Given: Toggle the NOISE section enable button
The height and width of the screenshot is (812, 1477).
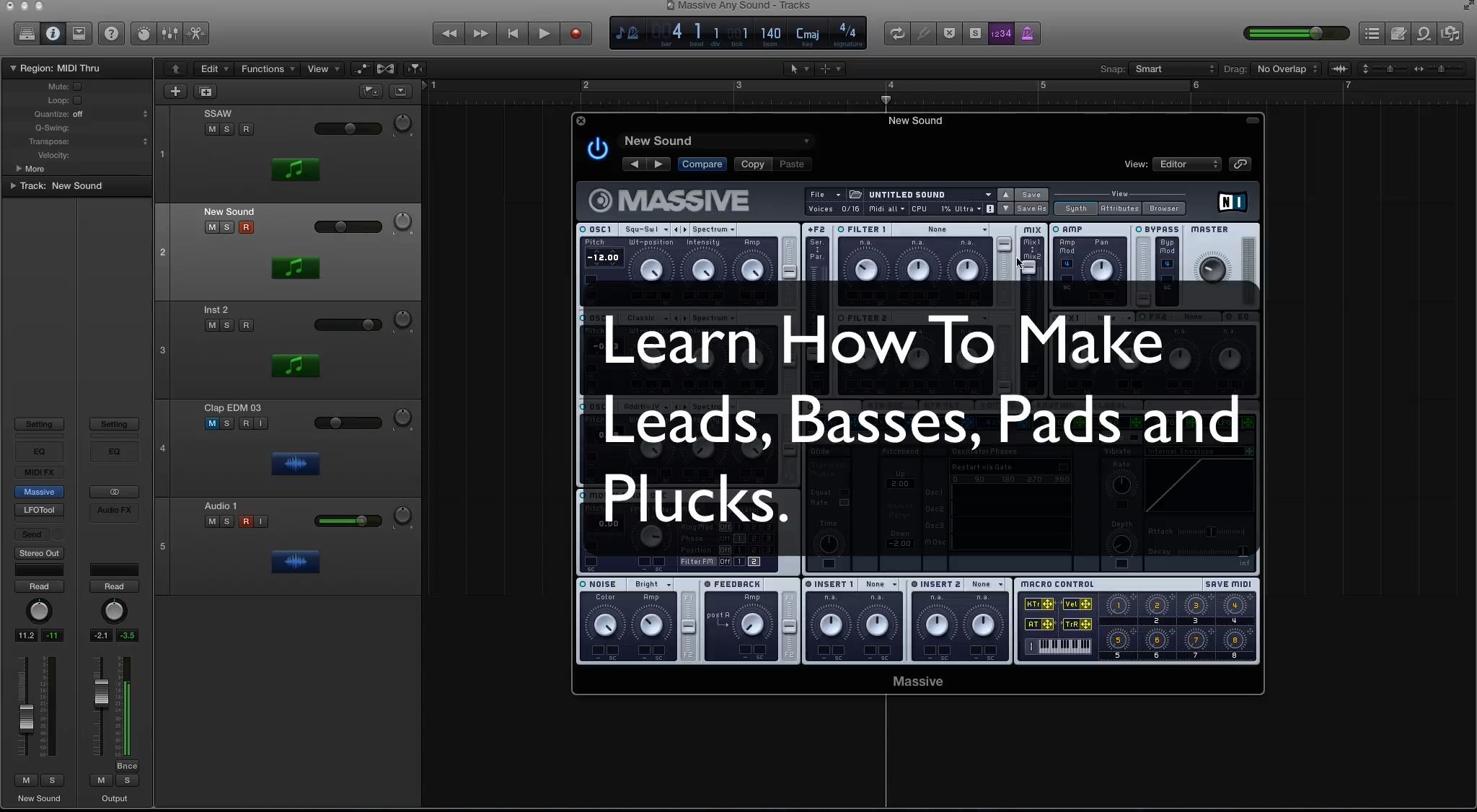Looking at the screenshot, I should [582, 584].
